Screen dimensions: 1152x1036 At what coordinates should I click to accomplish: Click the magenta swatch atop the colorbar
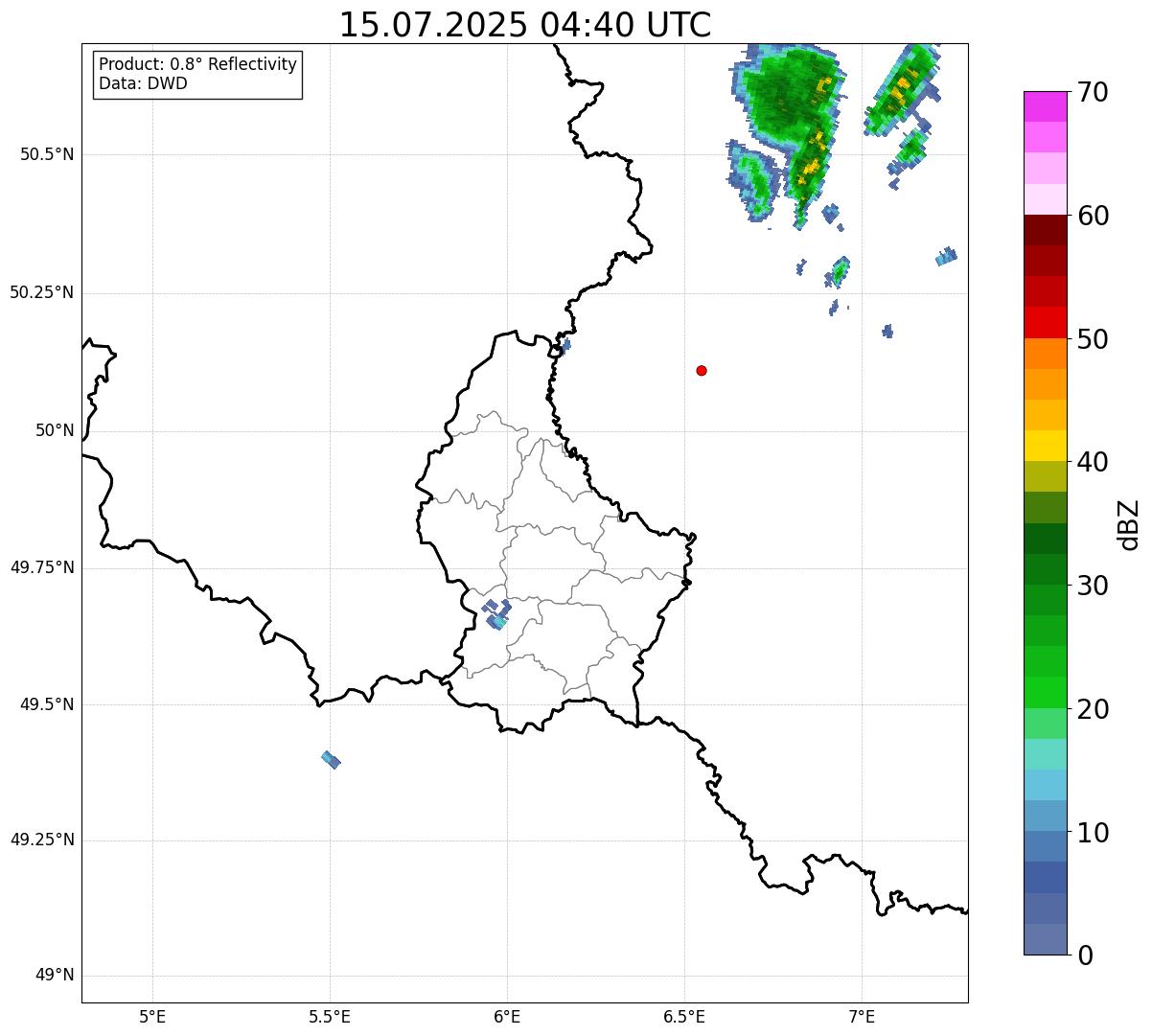tap(1046, 106)
